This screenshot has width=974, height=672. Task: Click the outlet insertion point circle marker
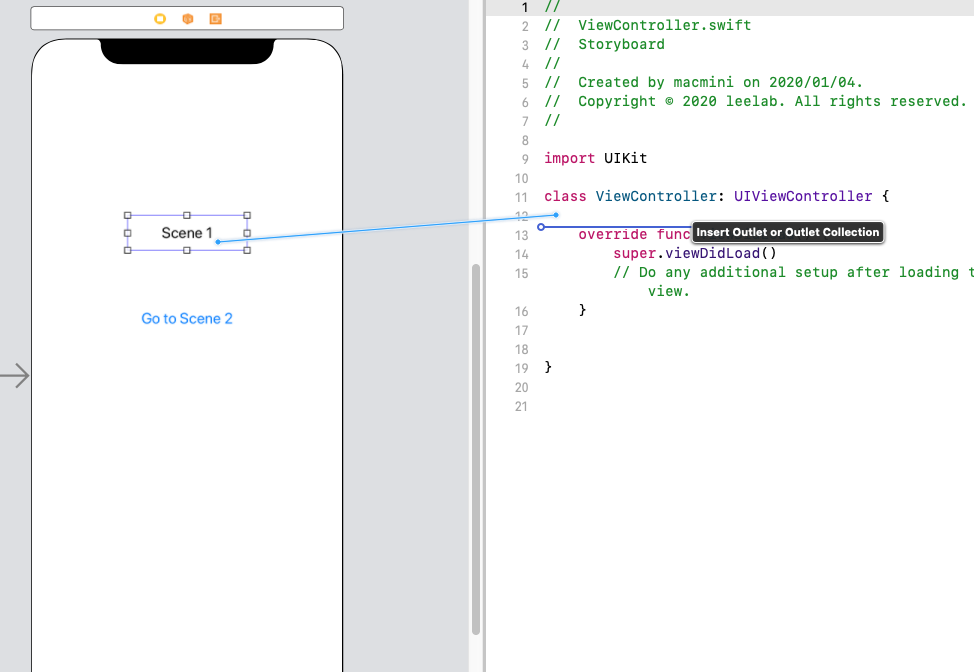click(x=541, y=227)
